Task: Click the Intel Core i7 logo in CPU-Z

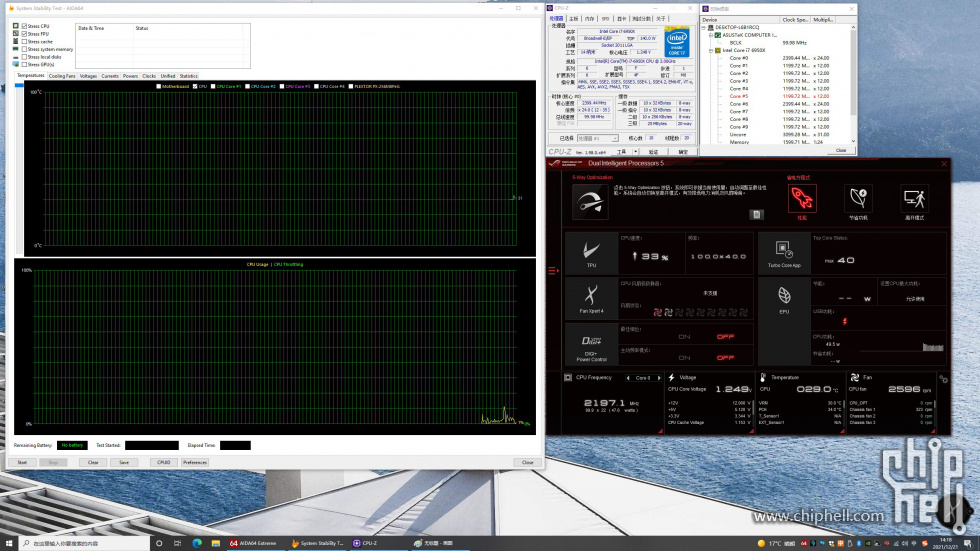Action: pyautogui.click(x=677, y=42)
